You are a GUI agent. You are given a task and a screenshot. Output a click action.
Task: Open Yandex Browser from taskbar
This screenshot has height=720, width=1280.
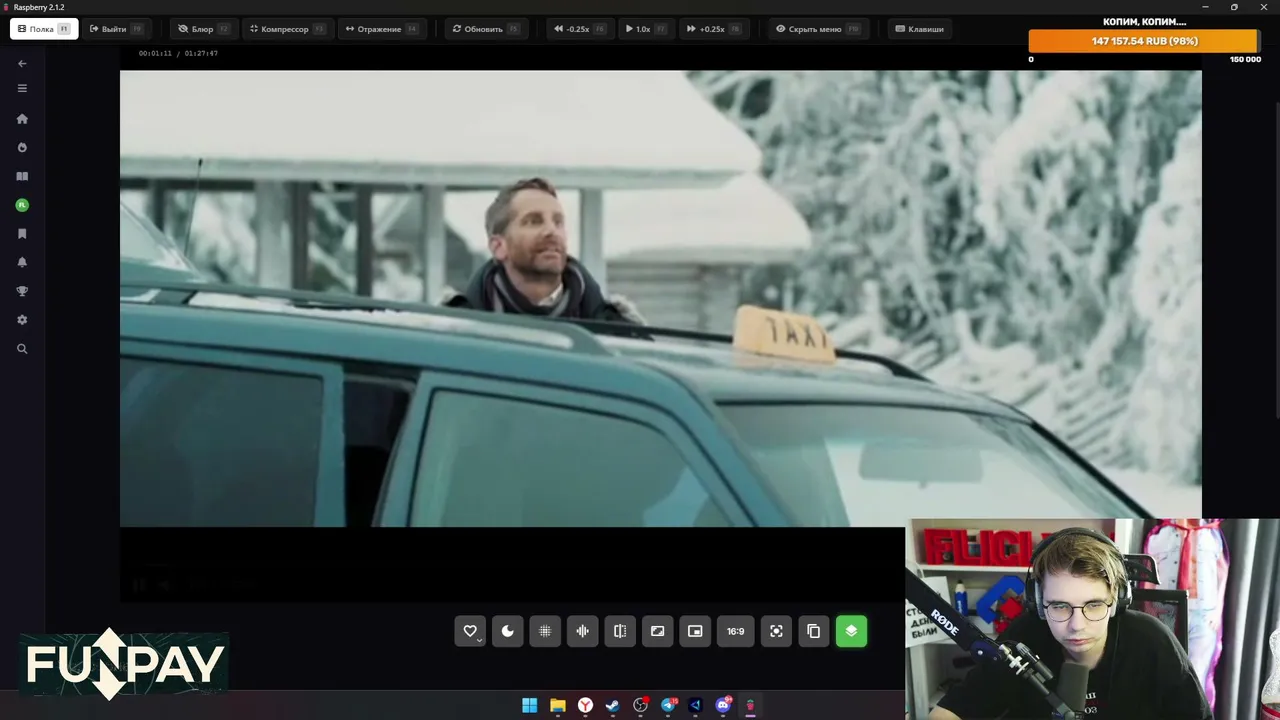tap(585, 705)
